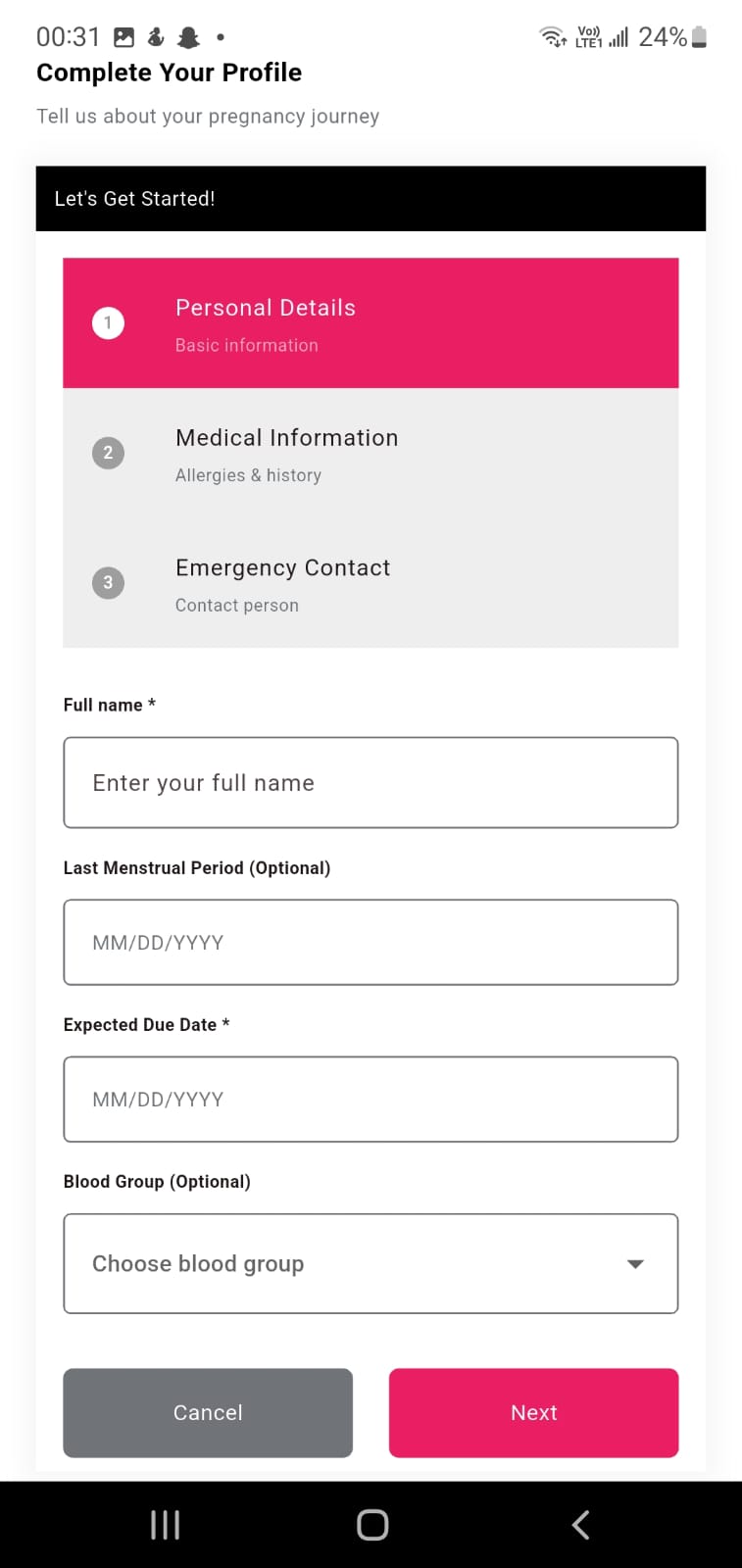
Task: Tap the battery icon in status bar
Action: 699,37
